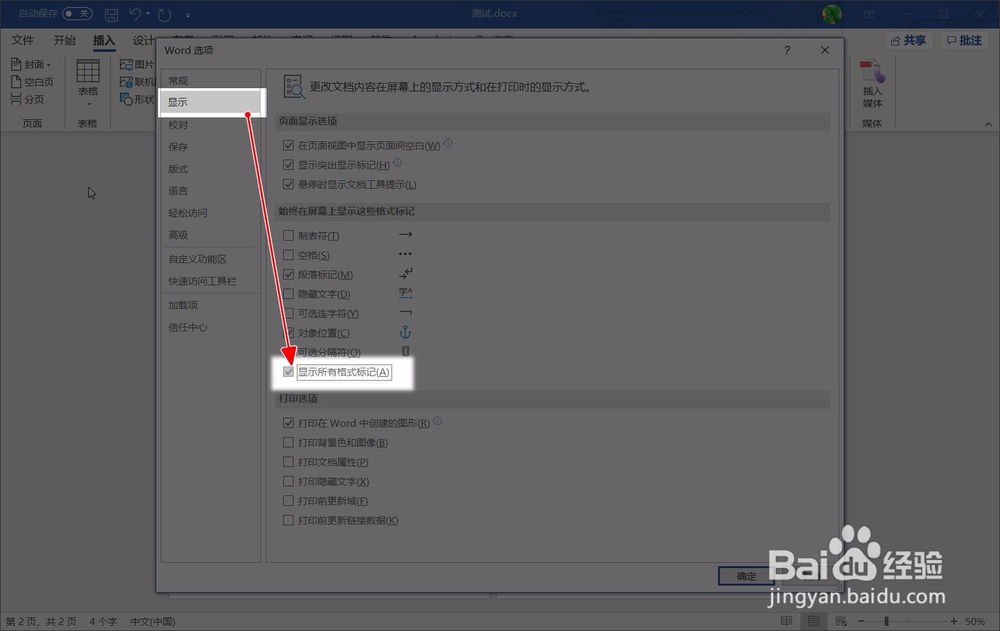This screenshot has width=1000, height=631.
Task: Switch to the 开始 ribbon tab
Action: (64, 40)
